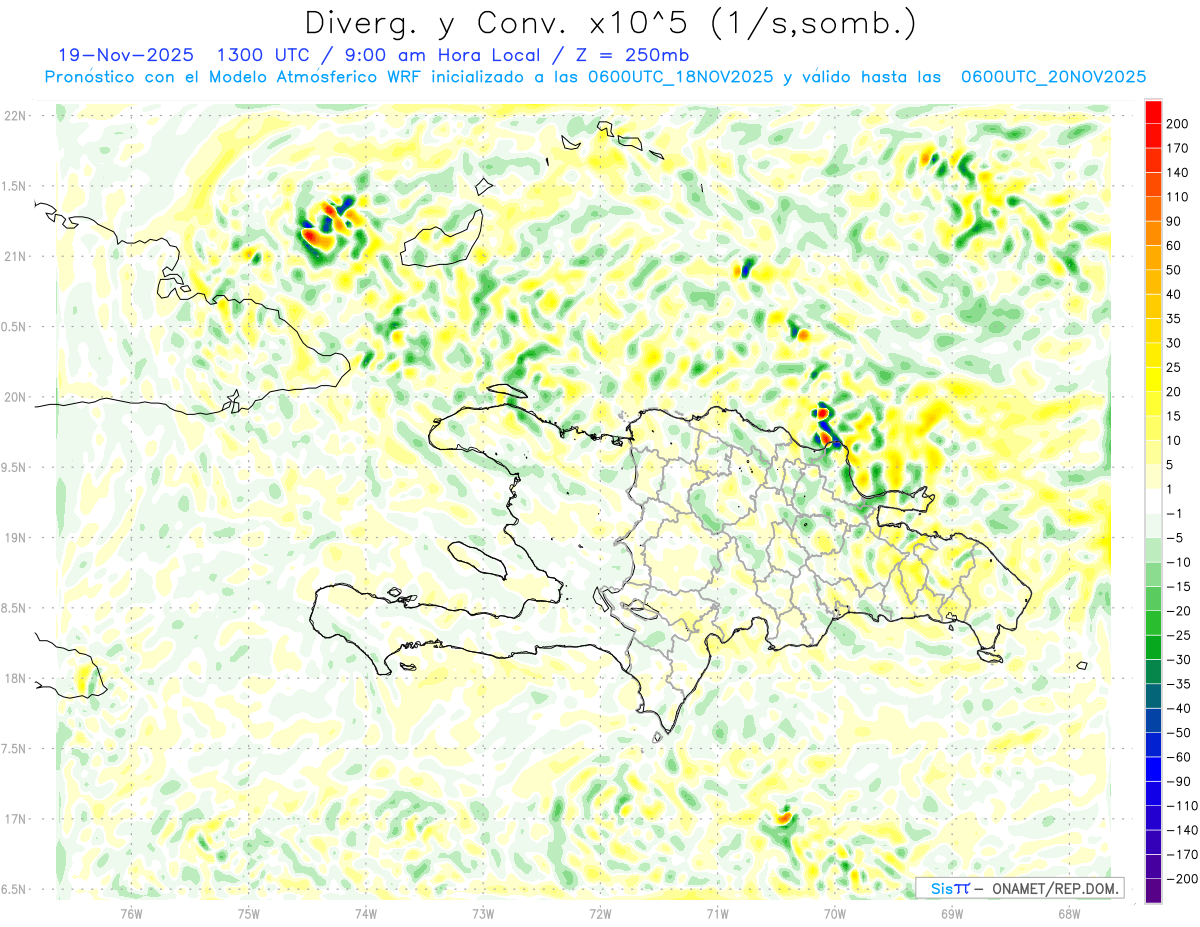
Task: Click the -10 color scale label
Action: (x=1178, y=563)
